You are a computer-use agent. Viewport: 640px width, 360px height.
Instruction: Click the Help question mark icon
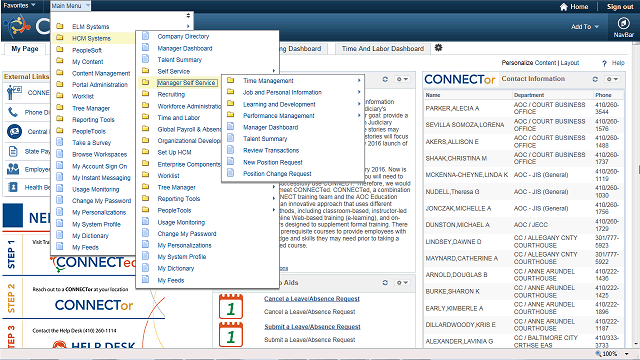point(604,63)
